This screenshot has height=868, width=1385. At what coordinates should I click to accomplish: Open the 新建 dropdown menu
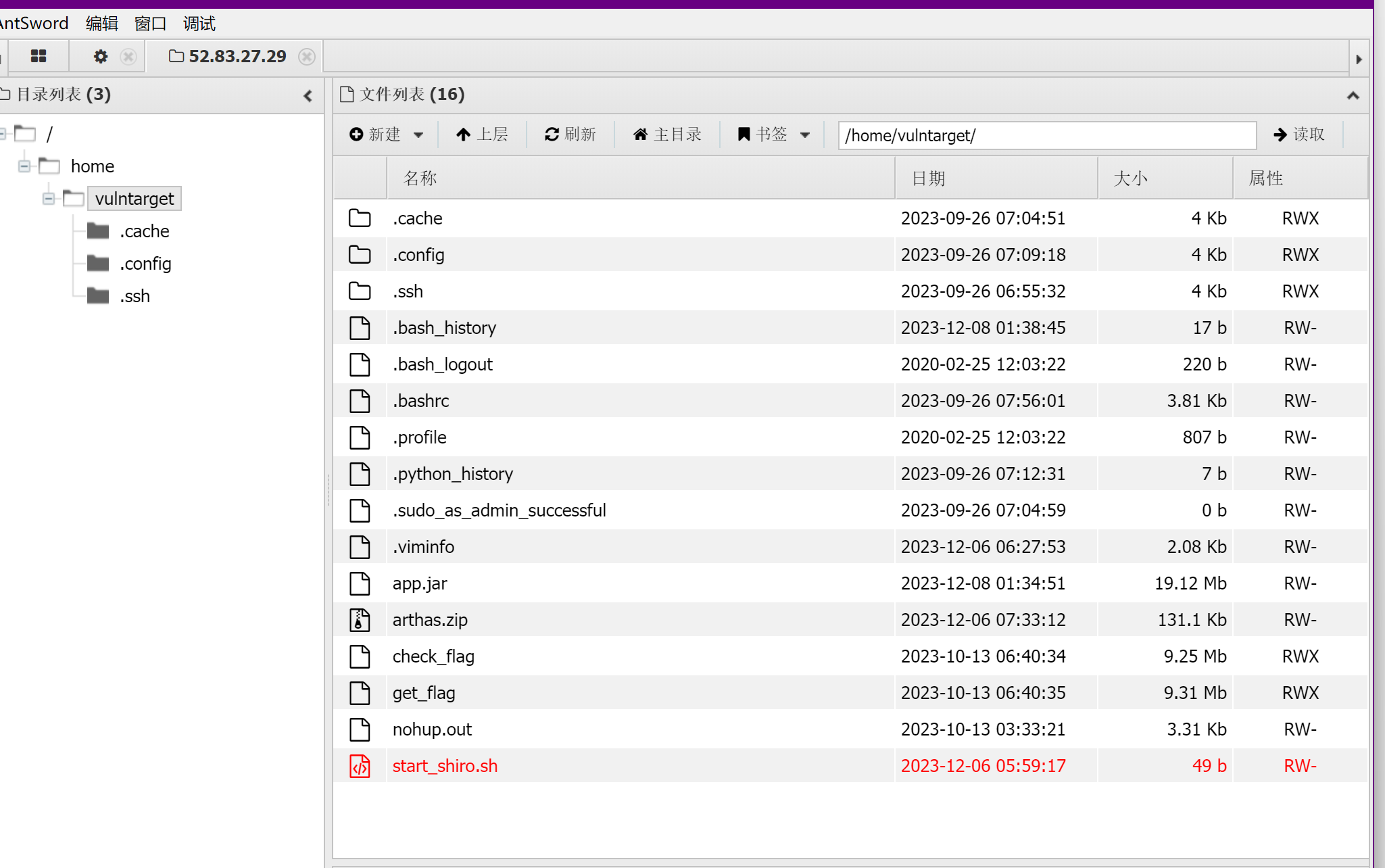(418, 135)
